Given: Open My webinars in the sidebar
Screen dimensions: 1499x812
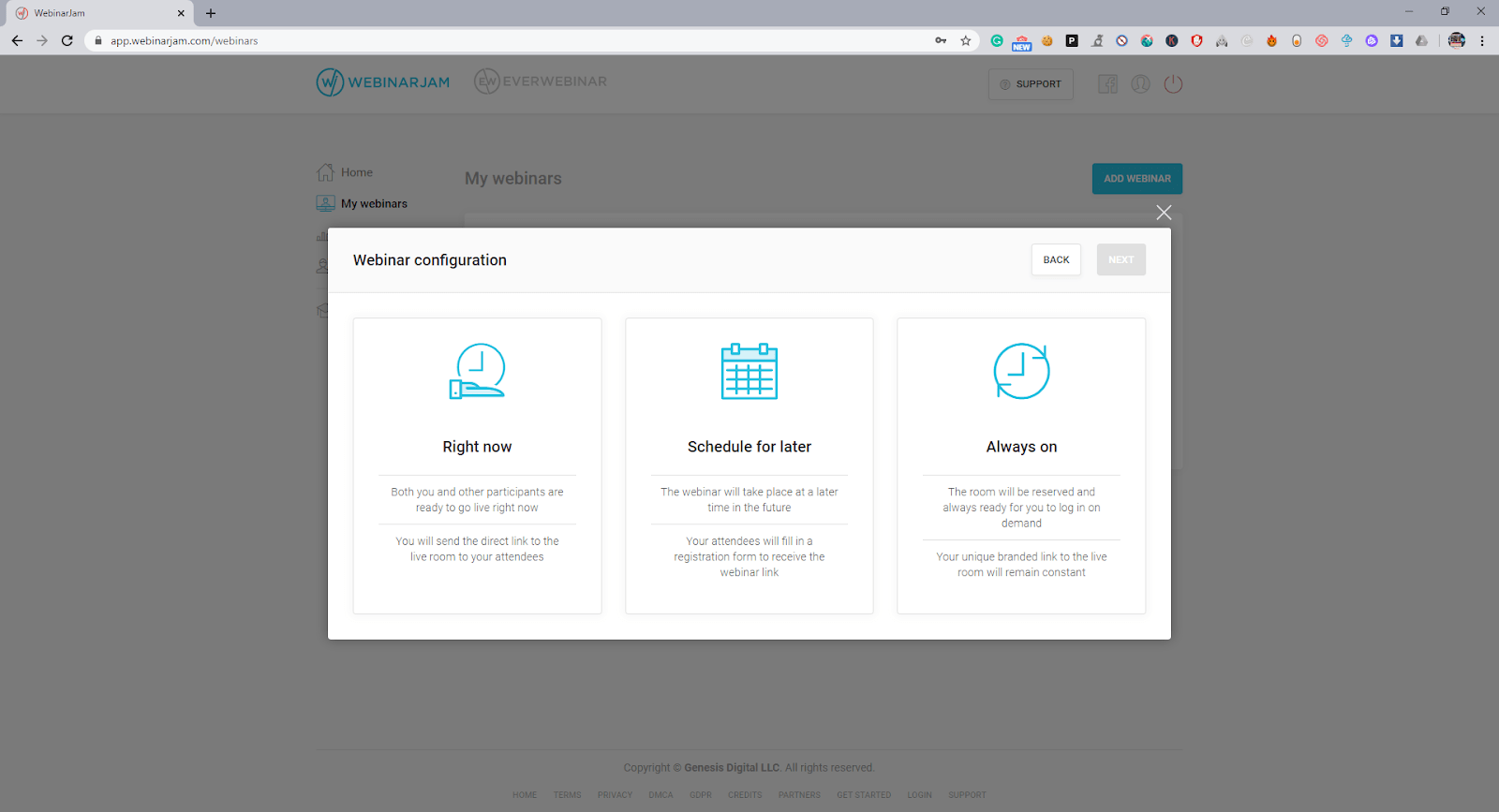Looking at the screenshot, I should (x=362, y=203).
